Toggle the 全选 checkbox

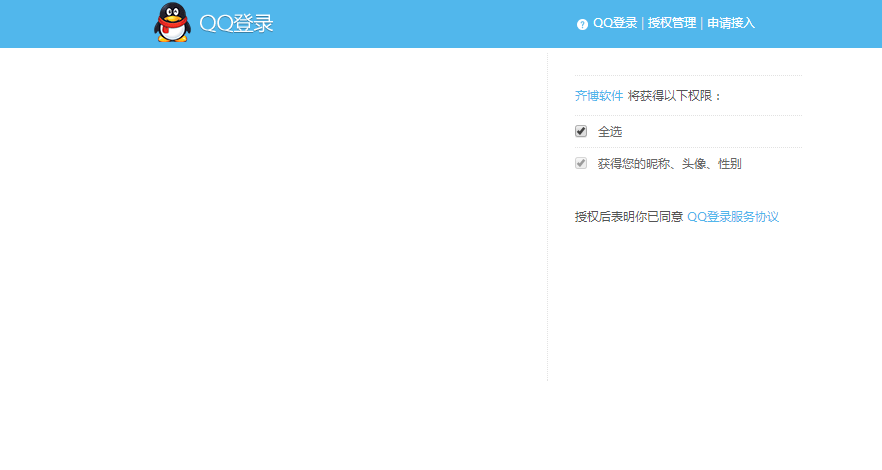[581, 131]
